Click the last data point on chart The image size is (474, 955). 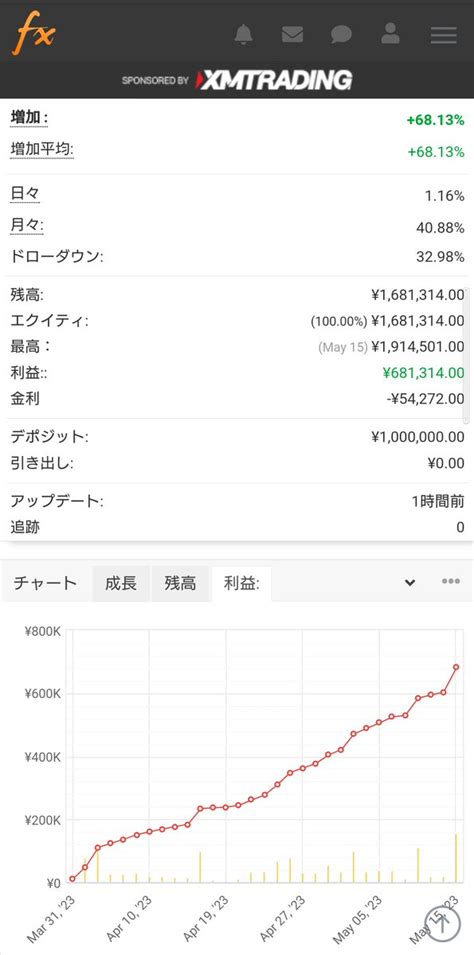click(x=456, y=667)
